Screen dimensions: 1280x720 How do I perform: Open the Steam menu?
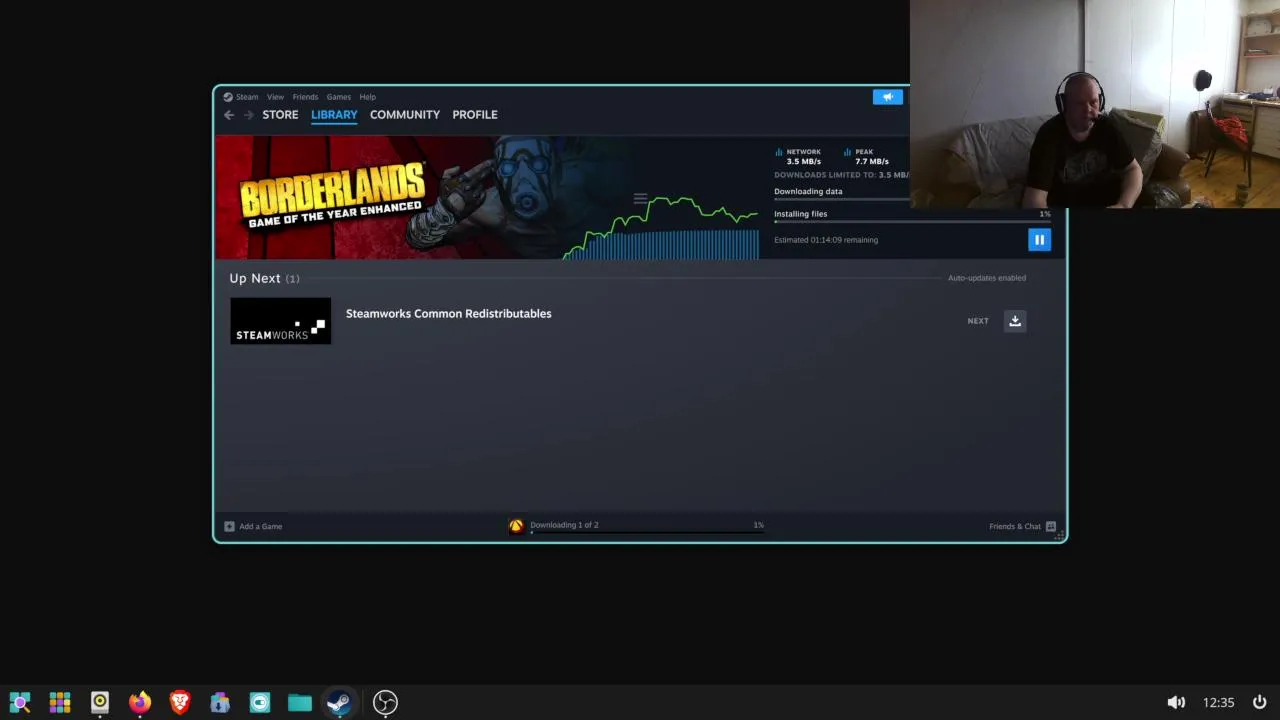(x=247, y=97)
